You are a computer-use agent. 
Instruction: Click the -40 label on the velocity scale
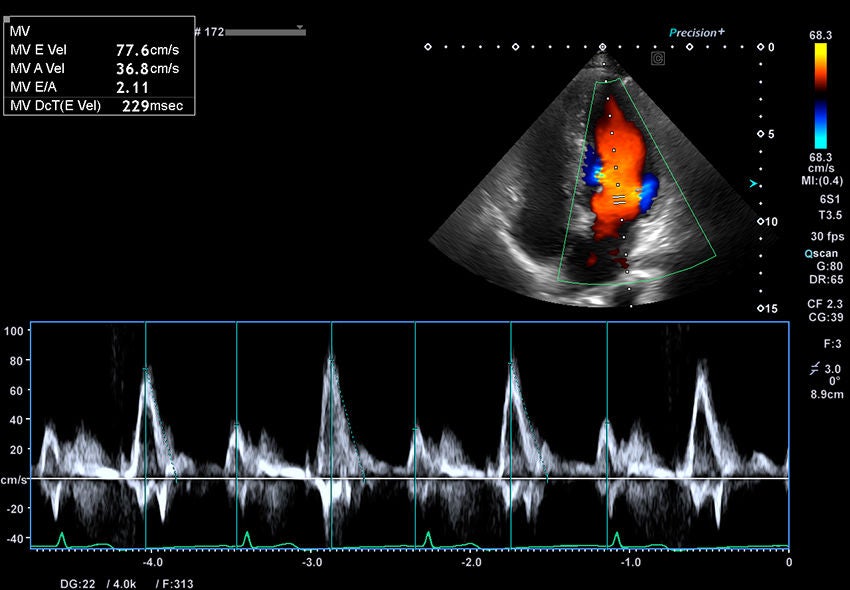click(14, 538)
